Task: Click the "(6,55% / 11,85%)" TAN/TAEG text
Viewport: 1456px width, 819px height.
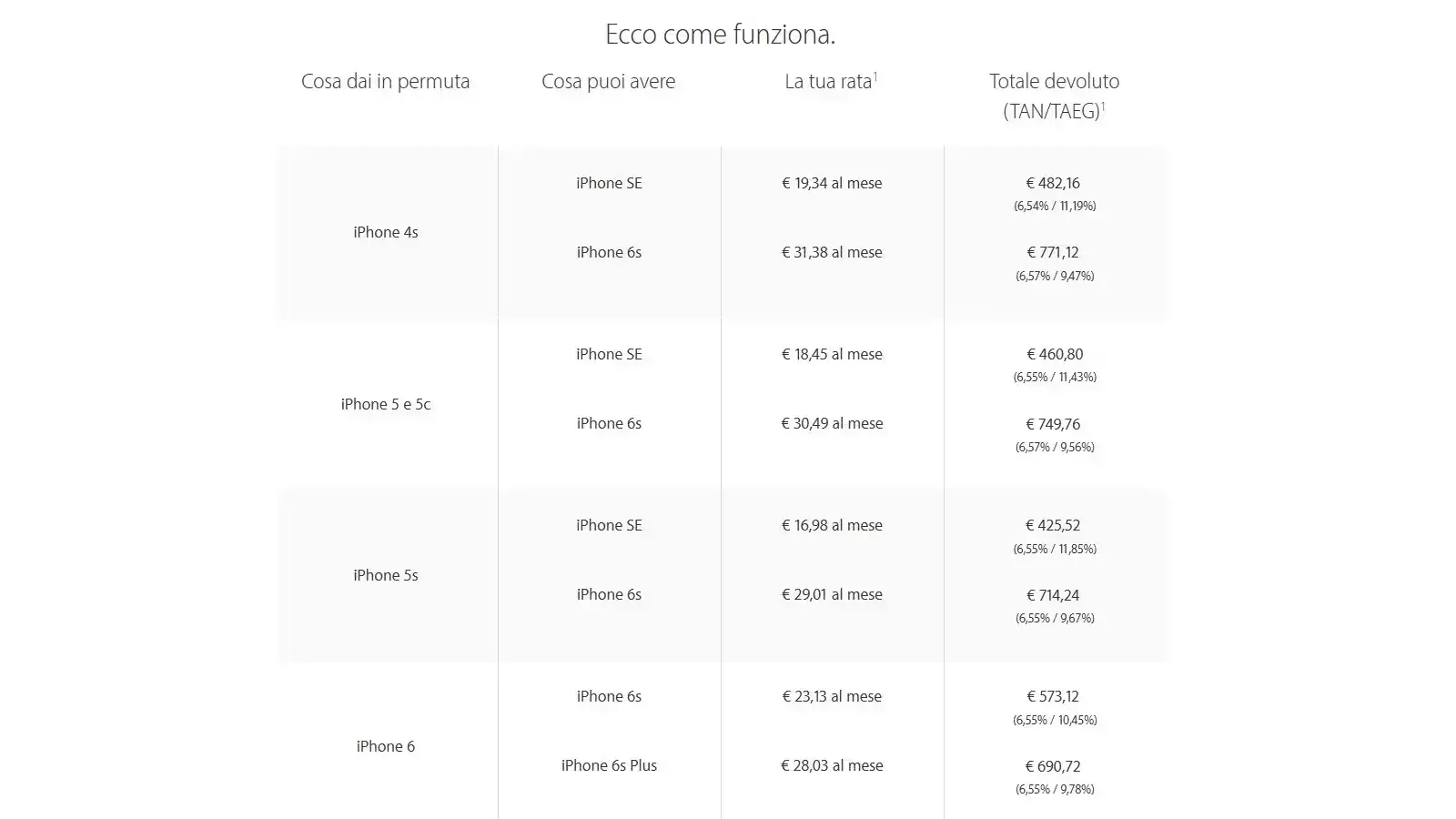Action: click(x=1055, y=549)
